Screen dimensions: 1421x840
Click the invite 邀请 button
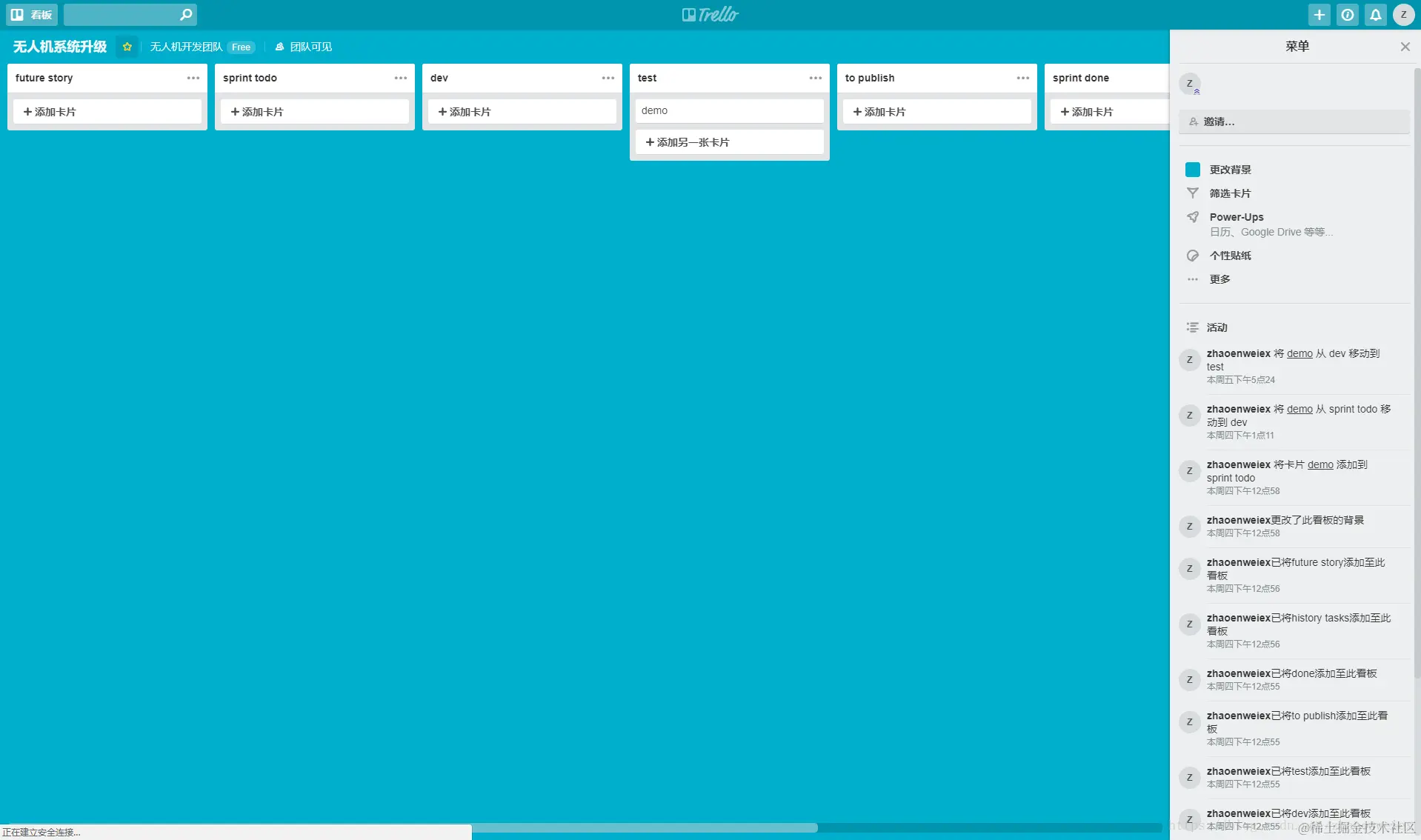point(1294,121)
